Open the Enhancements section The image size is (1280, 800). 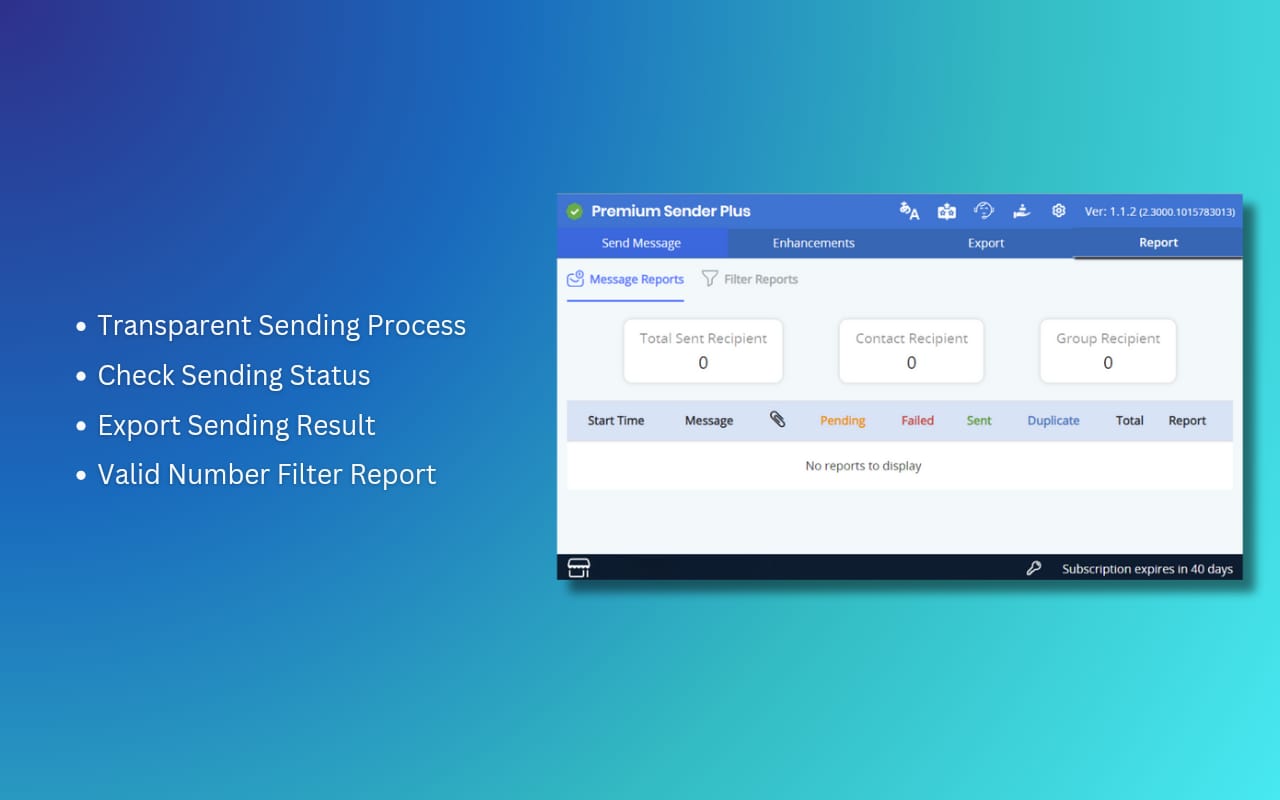[x=813, y=242]
